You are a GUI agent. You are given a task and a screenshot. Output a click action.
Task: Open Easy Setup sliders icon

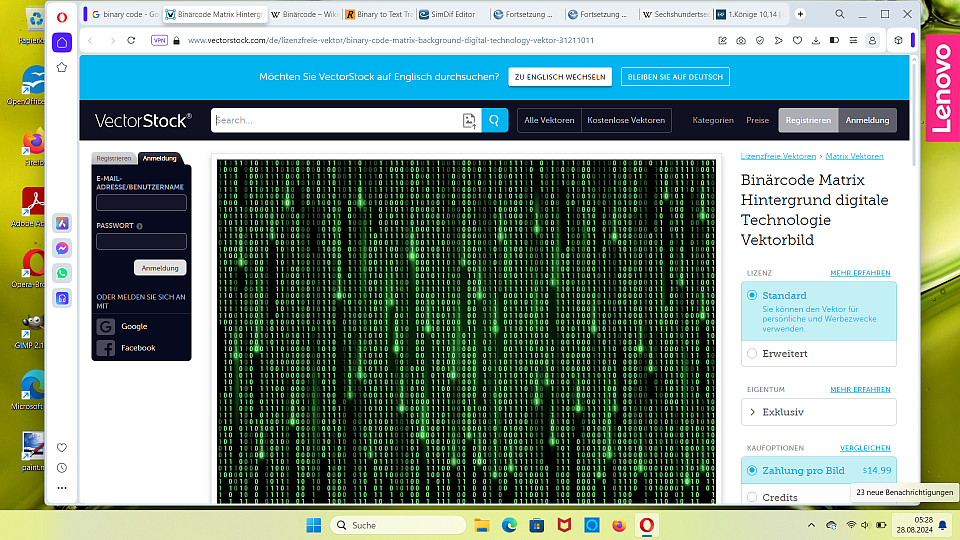click(x=853, y=40)
